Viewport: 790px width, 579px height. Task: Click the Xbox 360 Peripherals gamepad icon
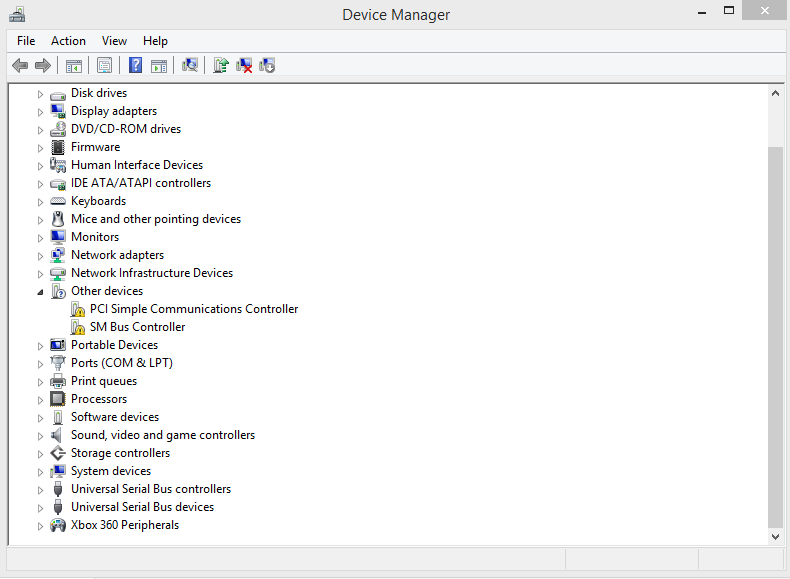58,525
